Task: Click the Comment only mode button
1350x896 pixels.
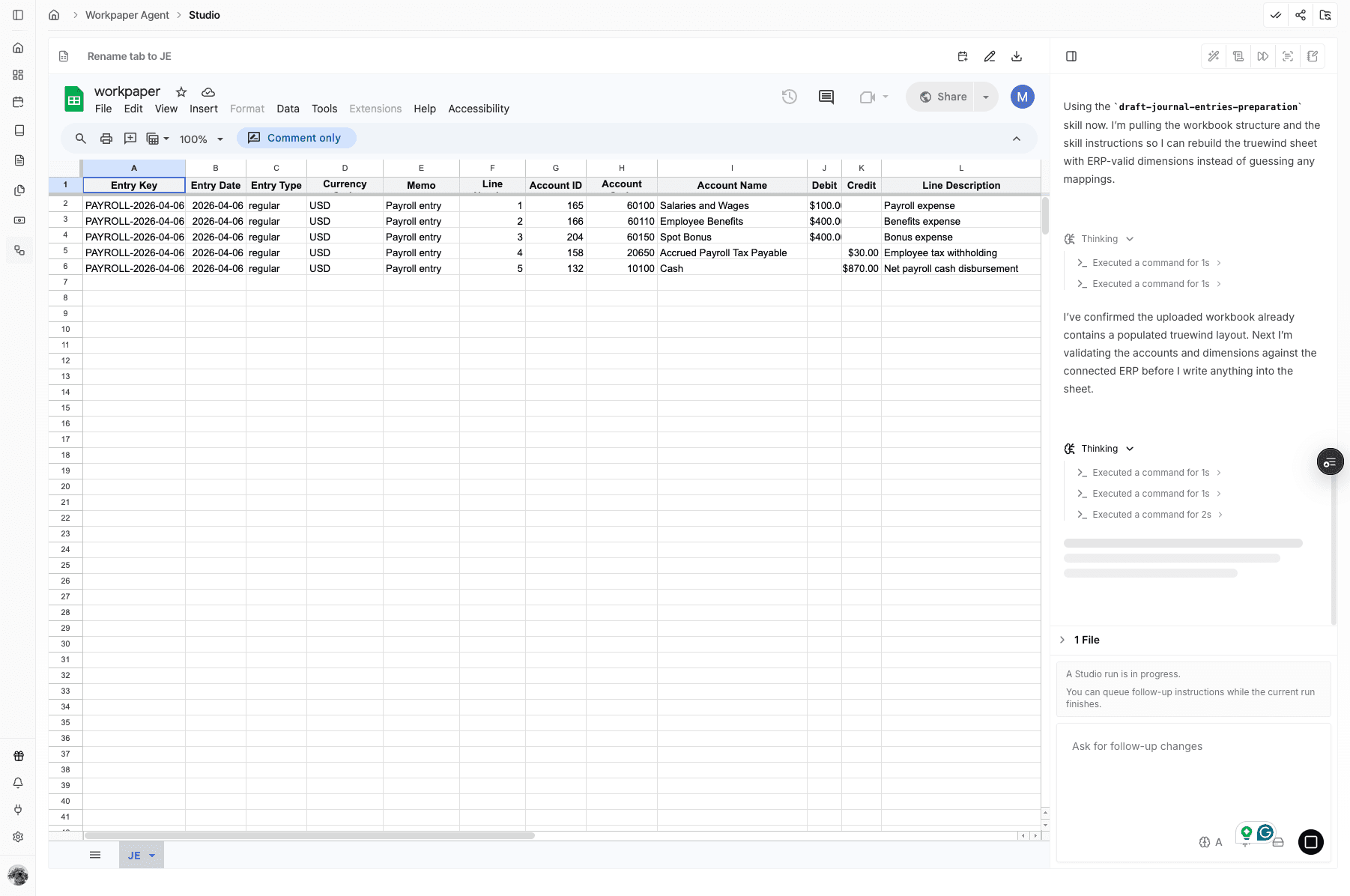Action: click(x=297, y=138)
